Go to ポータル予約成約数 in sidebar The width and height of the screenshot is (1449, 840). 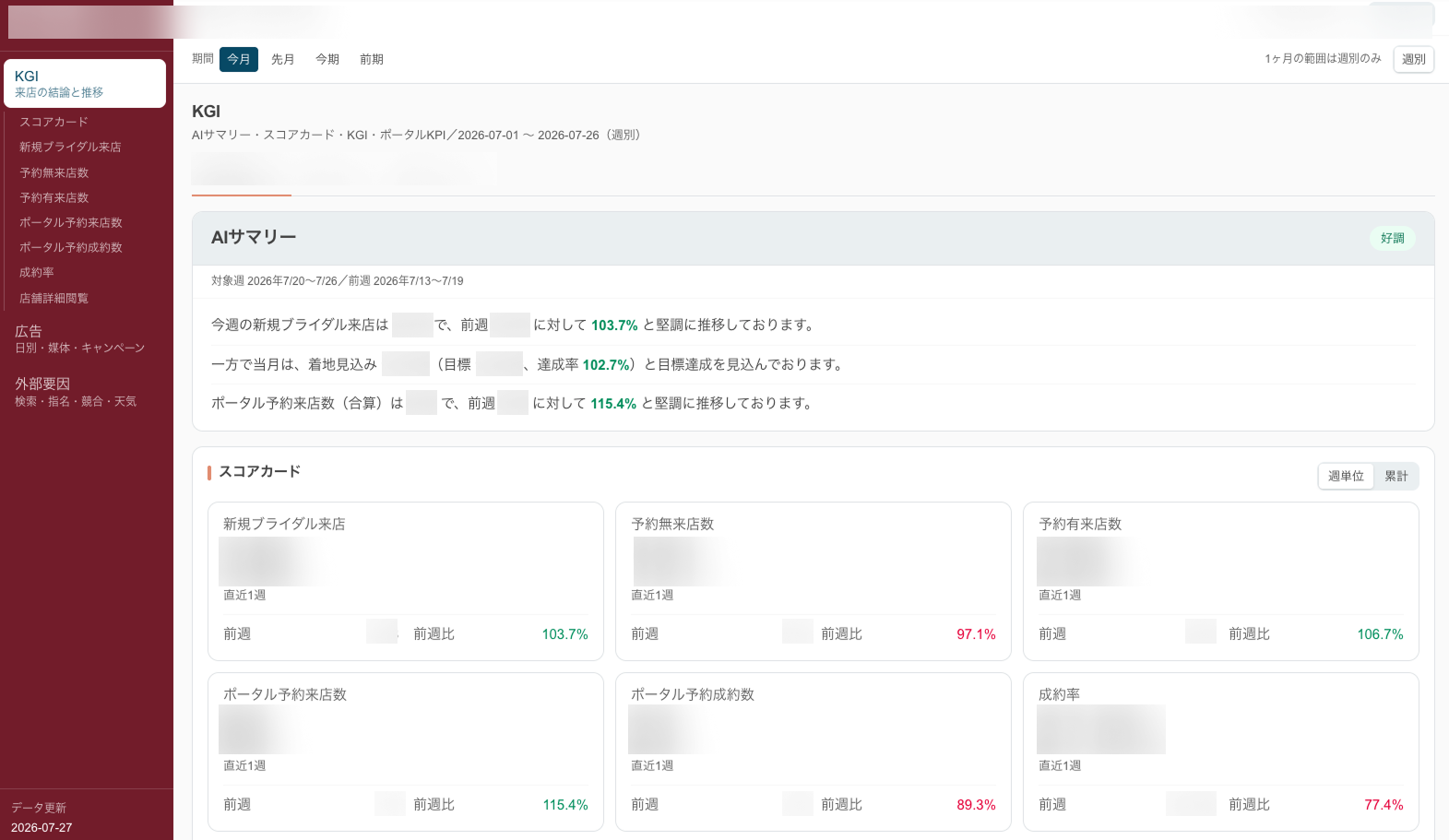point(71,247)
